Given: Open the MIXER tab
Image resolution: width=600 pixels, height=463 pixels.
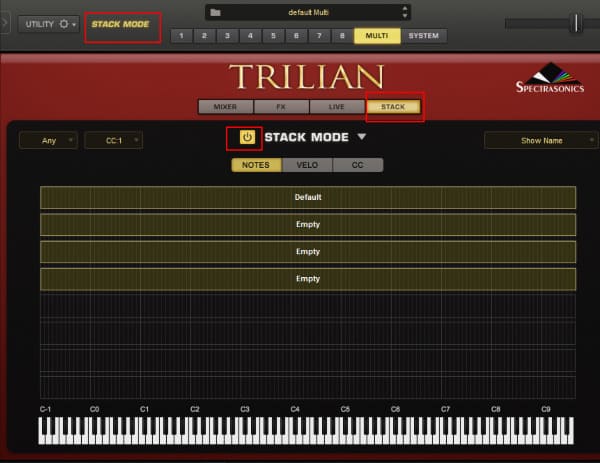Looking at the screenshot, I should pyautogui.click(x=225, y=107).
